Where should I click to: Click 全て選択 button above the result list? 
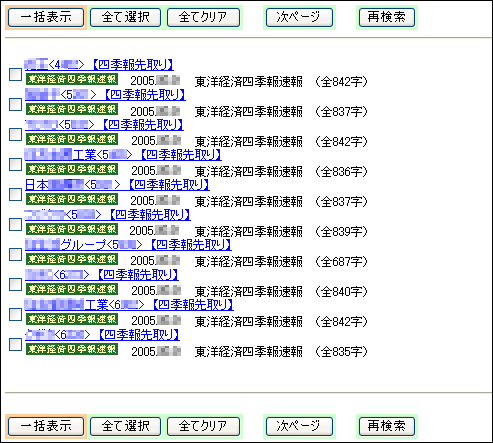tap(125, 17)
